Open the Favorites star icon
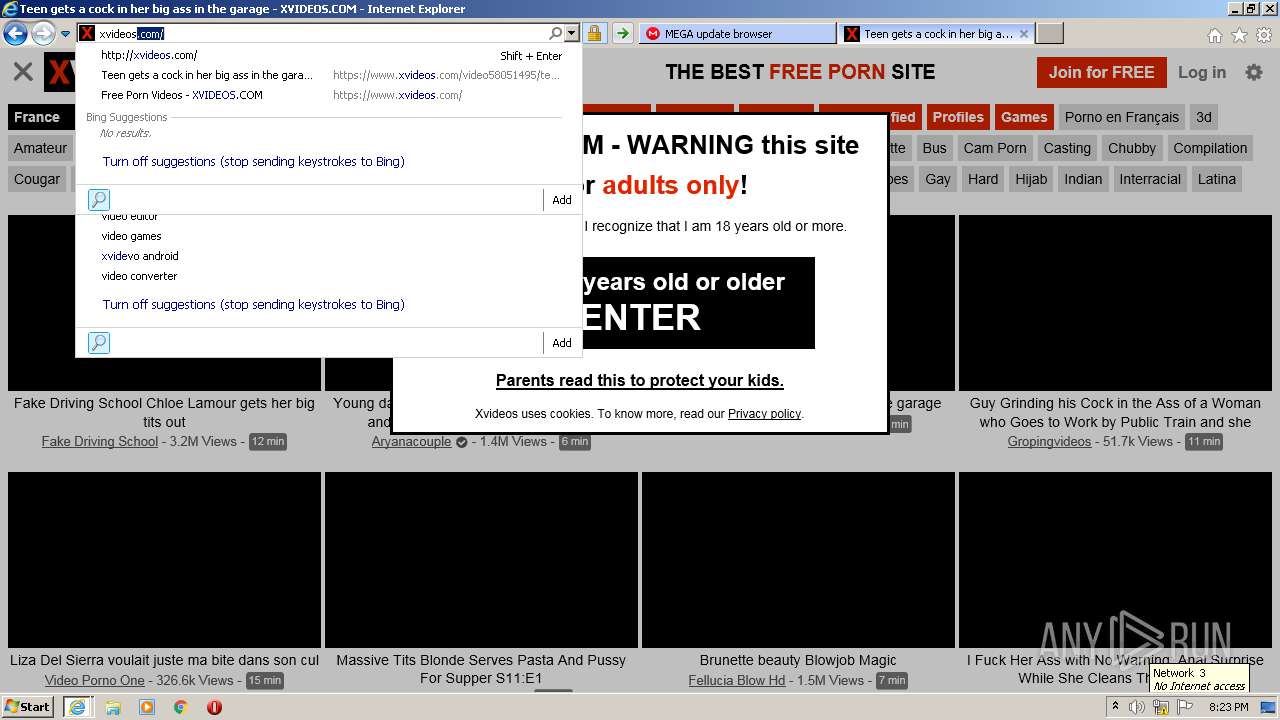The width and height of the screenshot is (1280, 720). pos(1239,35)
